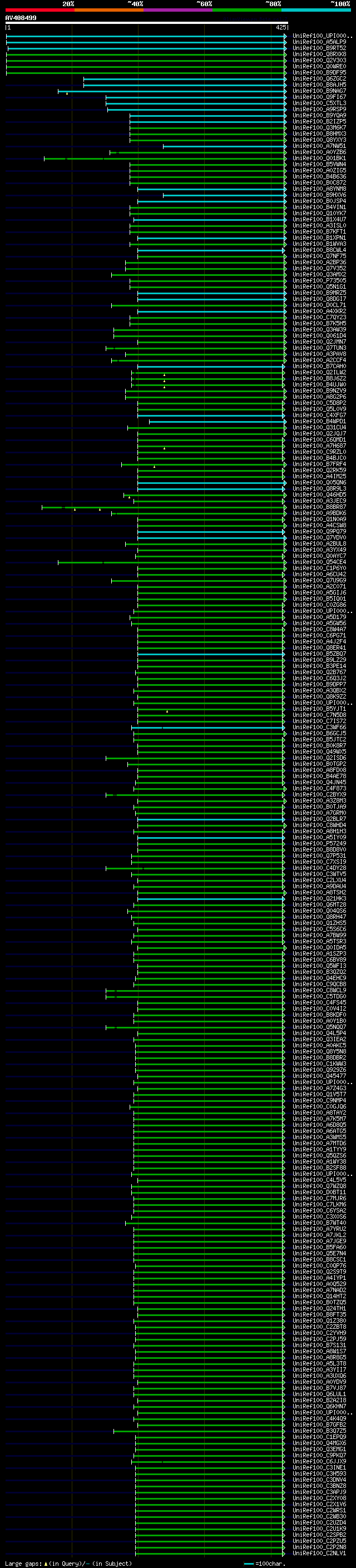Select the UniRef100_B2IZP5 label
The width and height of the screenshot is (356, 1568).
(x=319, y=122)
